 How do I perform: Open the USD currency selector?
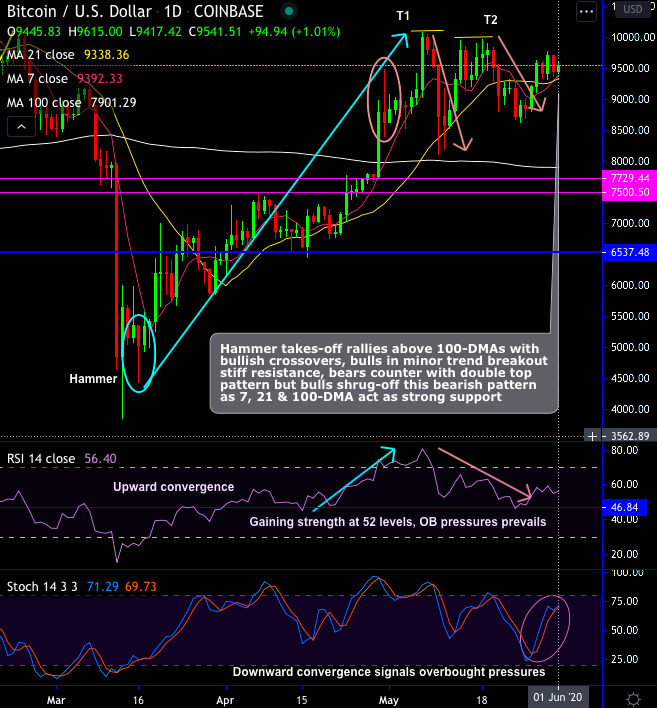pos(632,9)
